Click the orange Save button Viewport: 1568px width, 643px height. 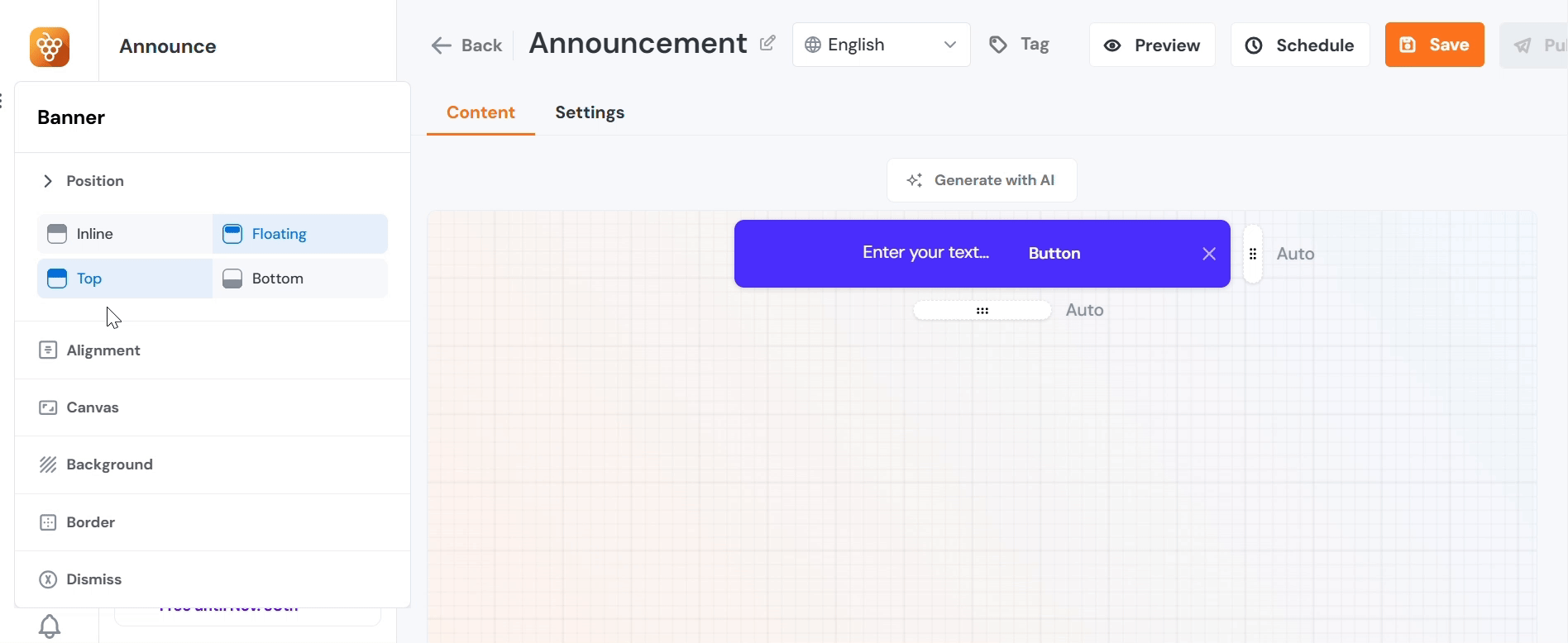pyautogui.click(x=1434, y=45)
